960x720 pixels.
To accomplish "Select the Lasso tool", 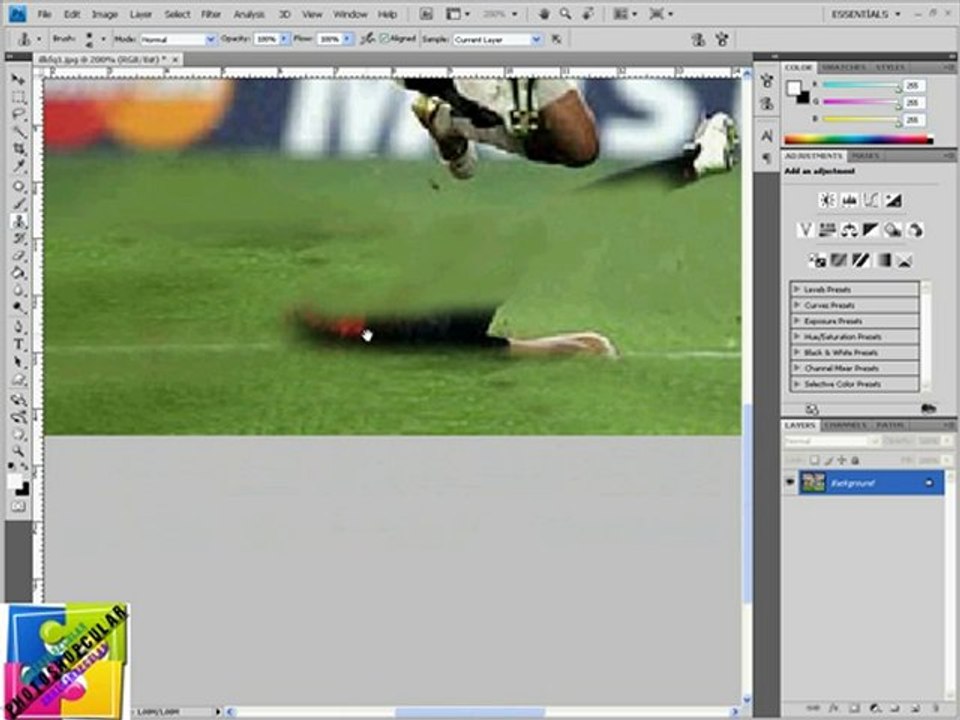I will 18,114.
